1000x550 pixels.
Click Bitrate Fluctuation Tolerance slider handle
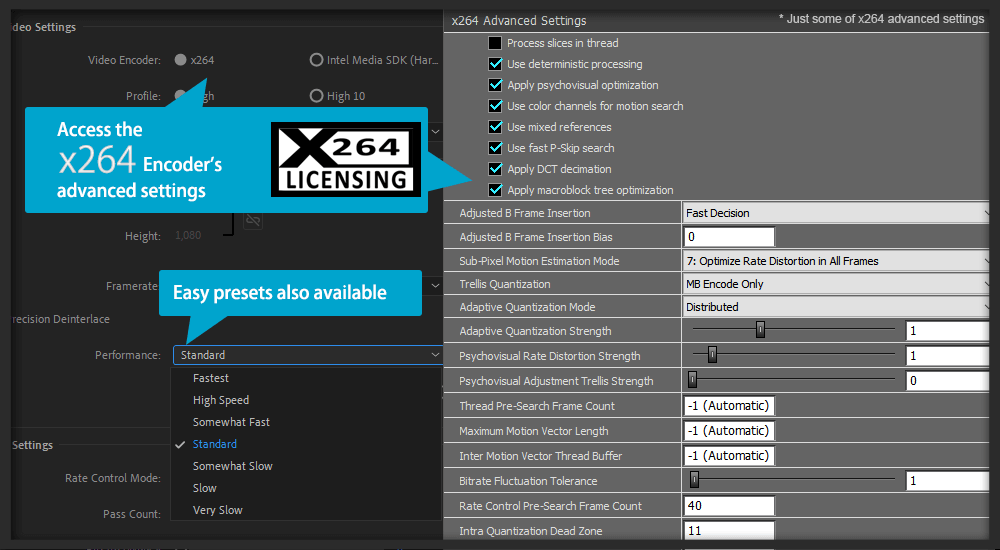coord(695,479)
